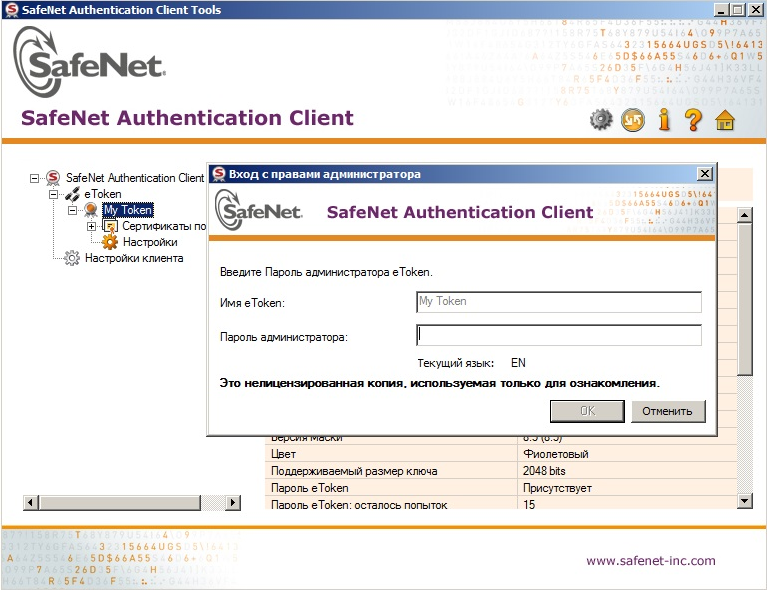Close the administrator login dialog
This screenshot has width=767, height=590.
[x=704, y=174]
